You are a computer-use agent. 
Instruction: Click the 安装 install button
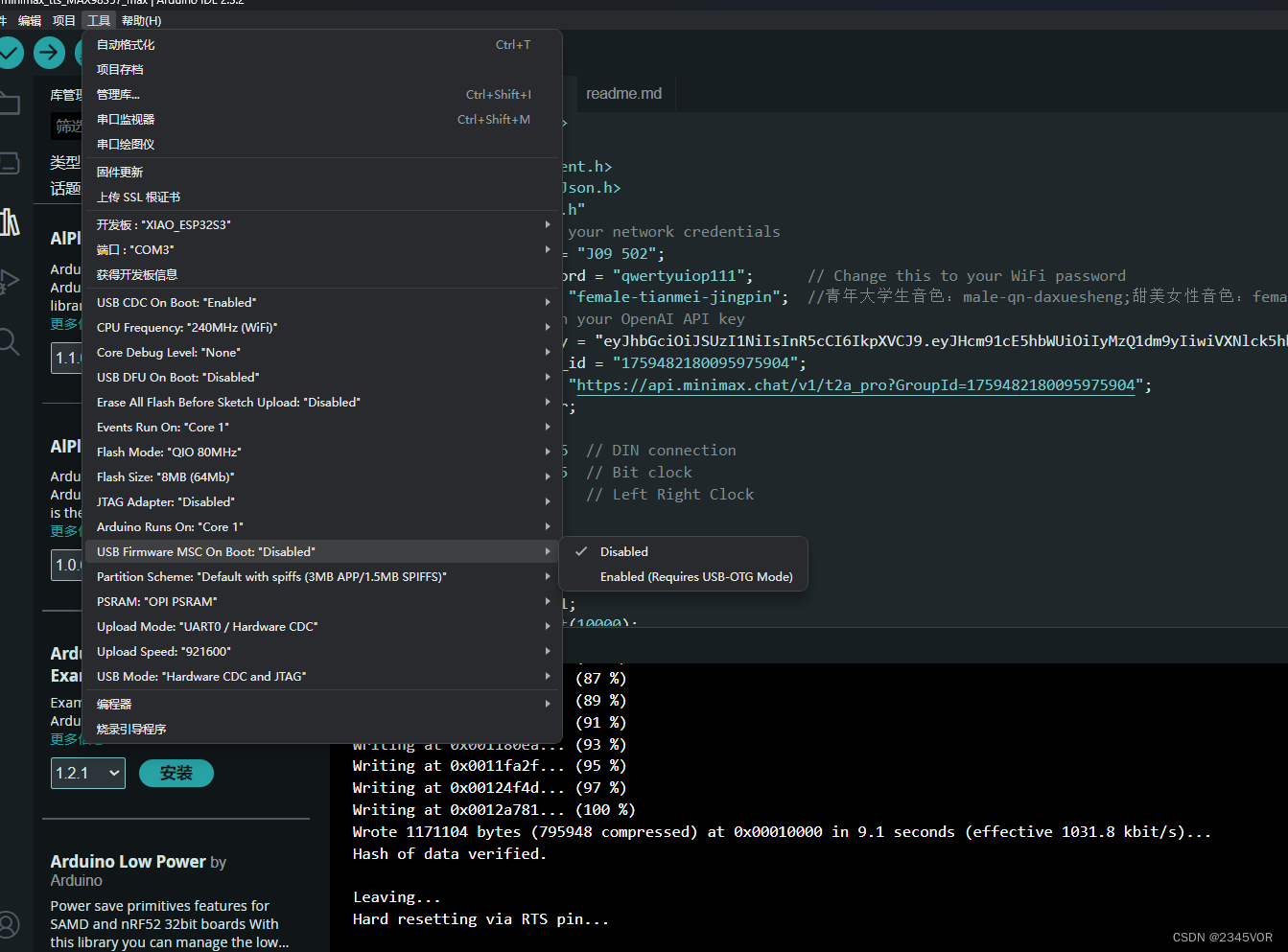tap(176, 773)
